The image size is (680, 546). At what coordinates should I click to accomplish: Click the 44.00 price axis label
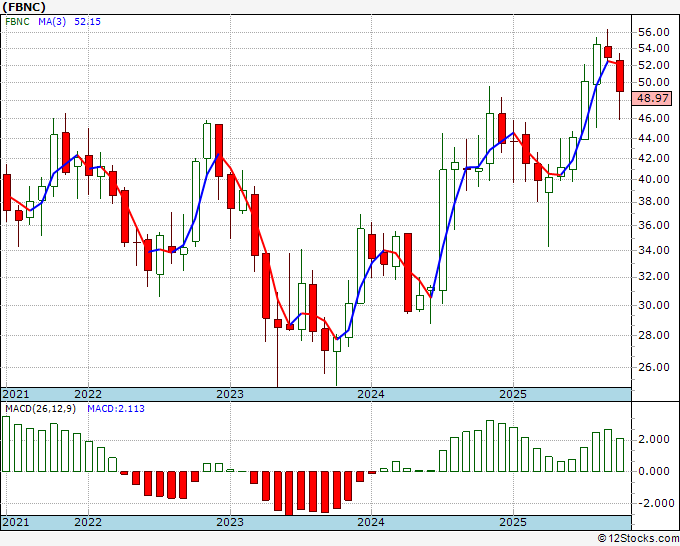coord(653,138)
